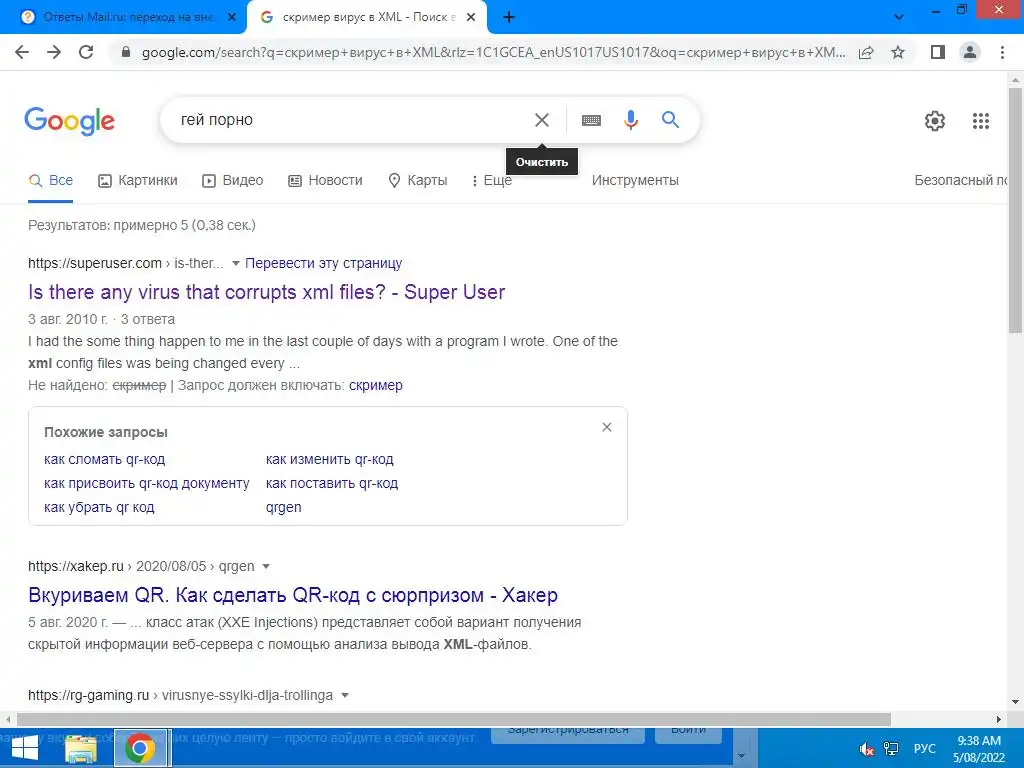Screen dimensions: 1024x768
Task: Clear the search box with the X
Action: [541, 120]
